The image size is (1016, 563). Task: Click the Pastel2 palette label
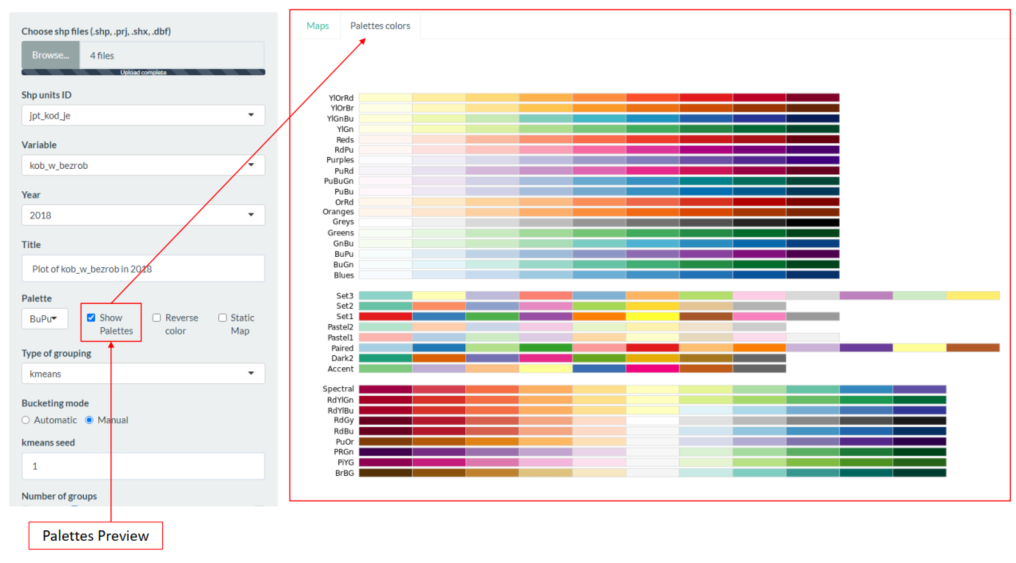(341, 327)
